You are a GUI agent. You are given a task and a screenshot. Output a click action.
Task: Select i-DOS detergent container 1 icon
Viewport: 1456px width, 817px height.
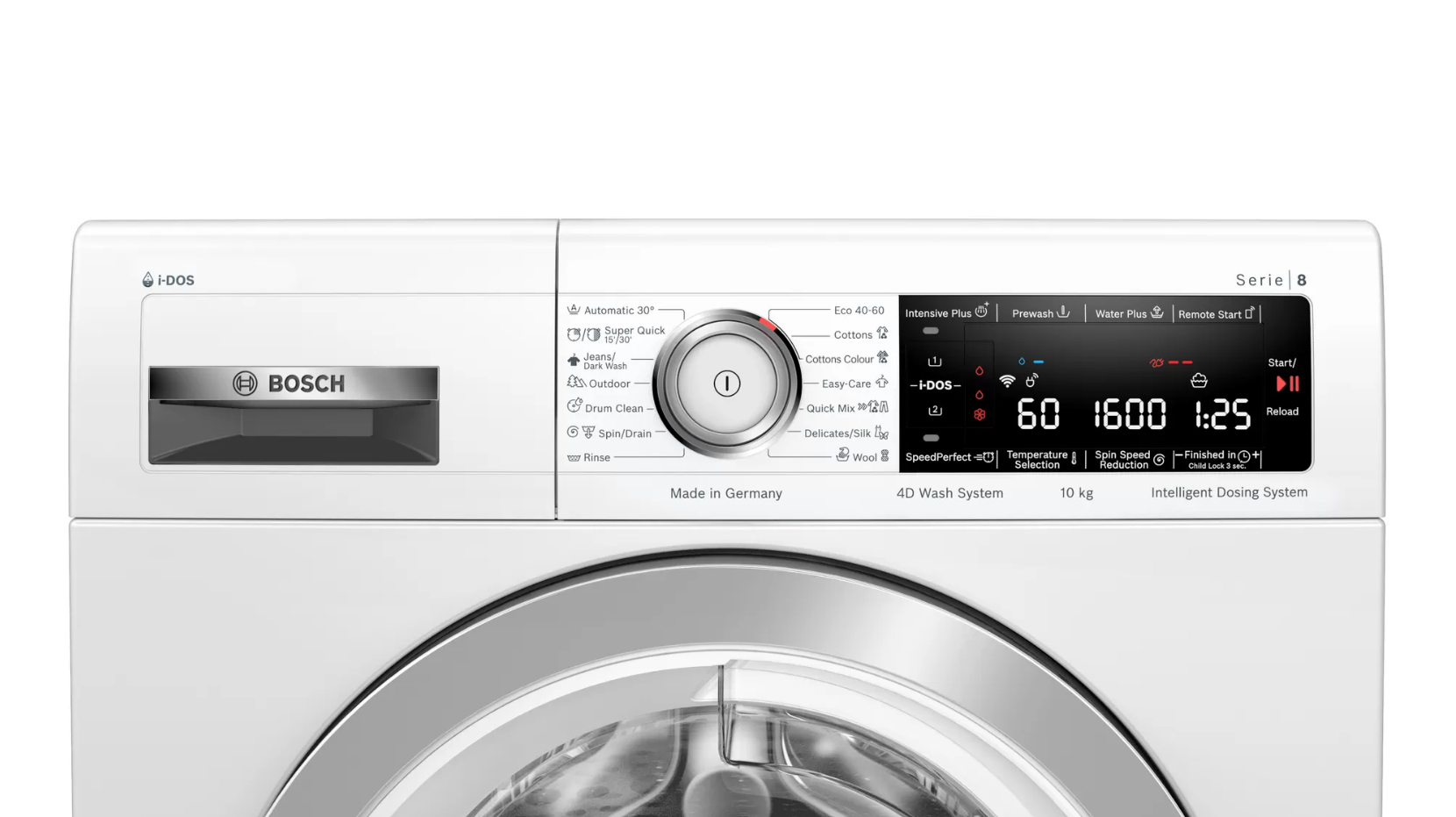click(935, 361)
